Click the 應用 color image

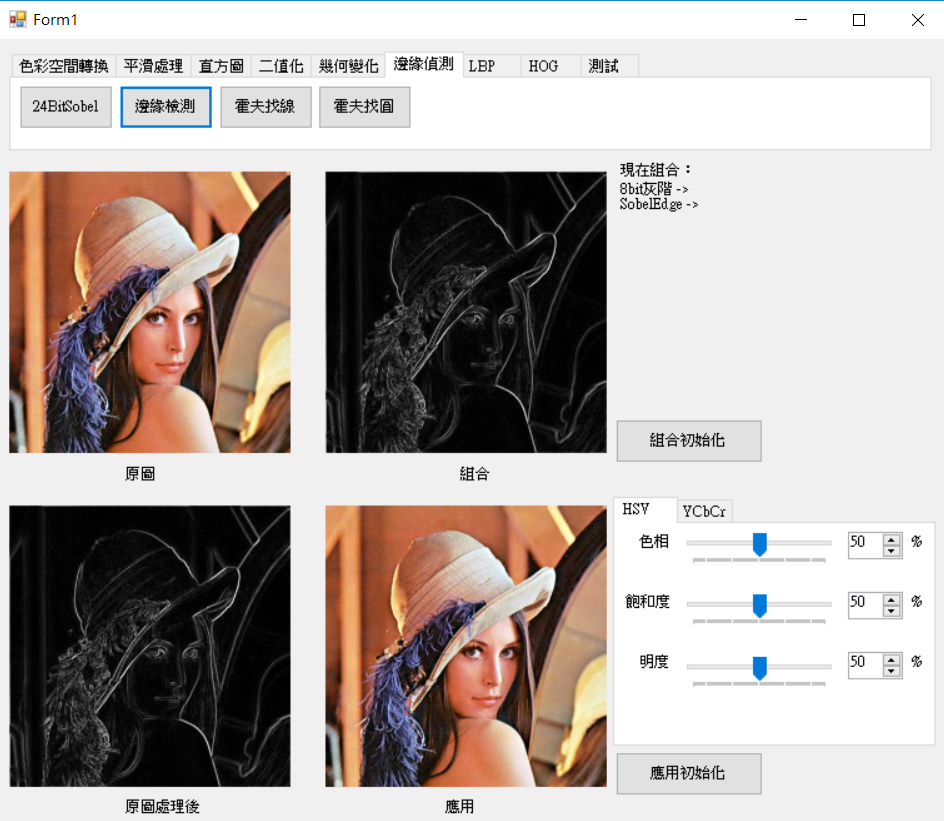click(466, 646)
